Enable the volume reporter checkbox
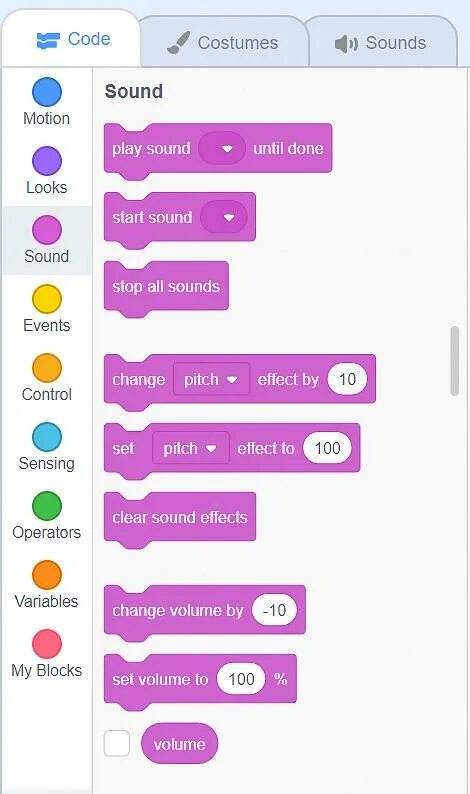Viewport: 470px width, 794px height. tap(116, 743)
